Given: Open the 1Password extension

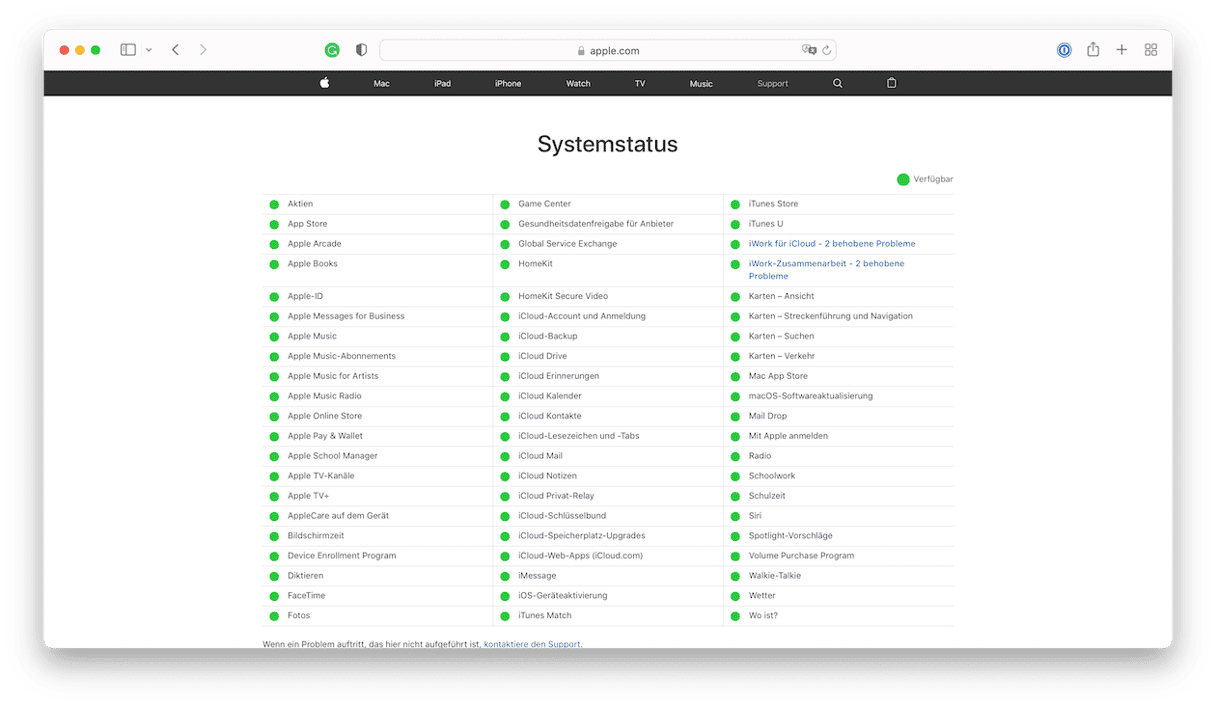Looking at the screenshot, I should (1064, 50).
